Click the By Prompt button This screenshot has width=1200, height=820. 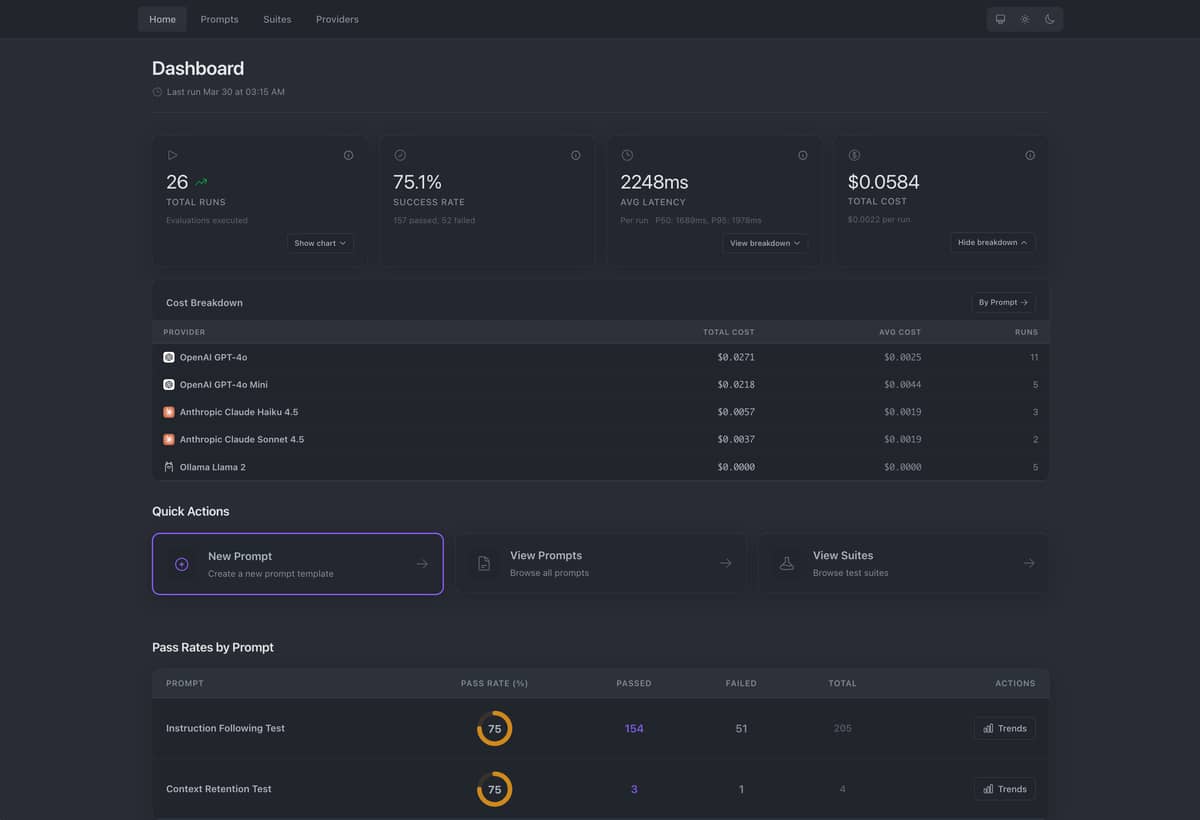tap(1003, 302)
